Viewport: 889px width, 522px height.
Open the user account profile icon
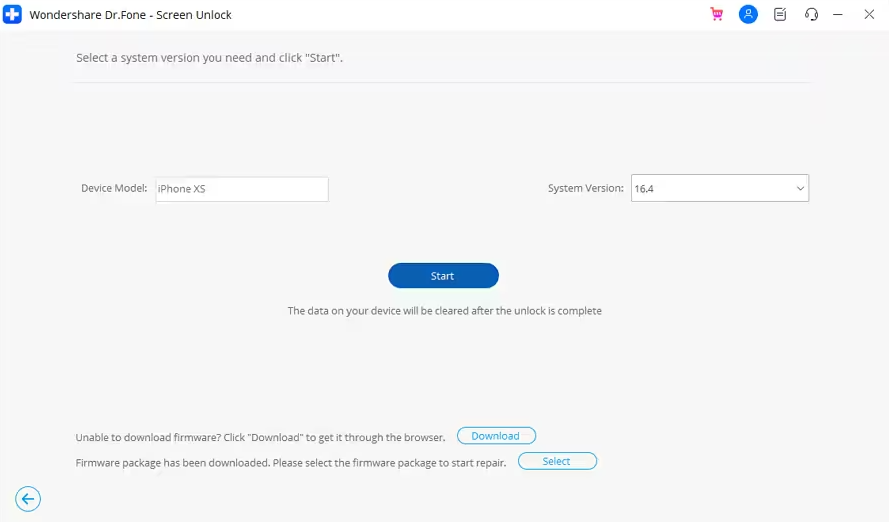pos(748,14)
